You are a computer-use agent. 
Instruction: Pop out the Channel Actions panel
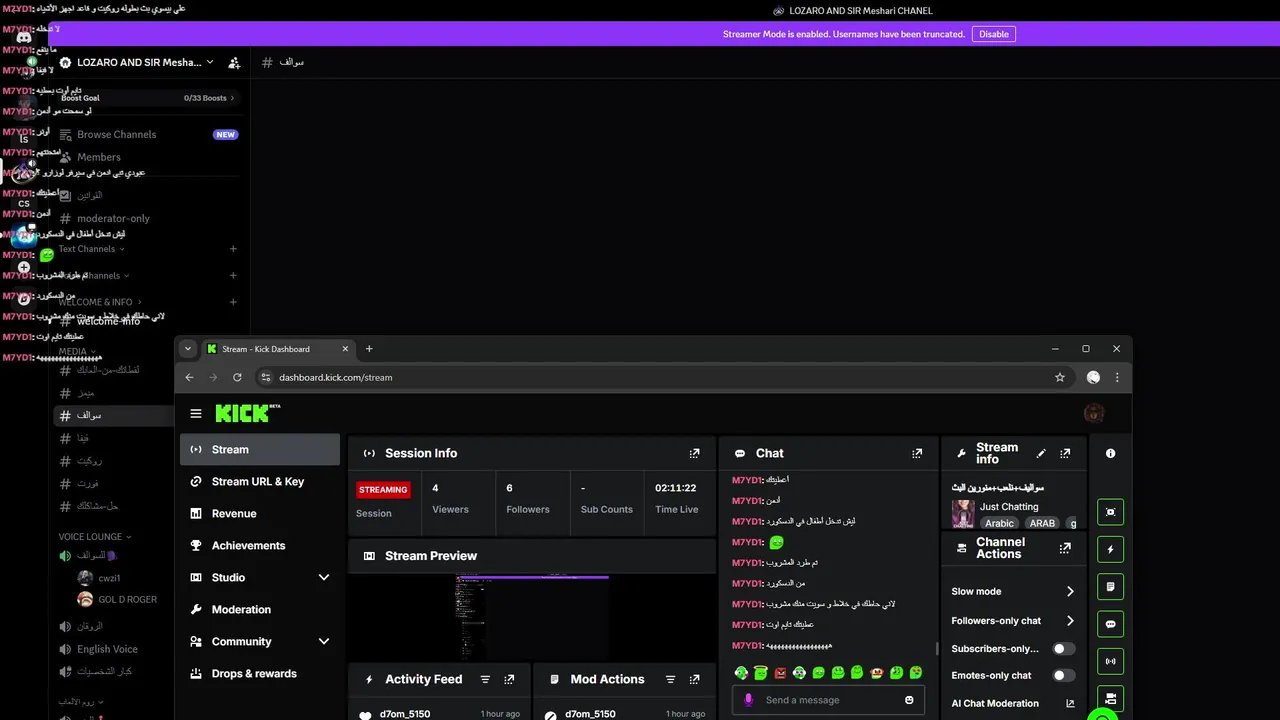pyautogui.click(x=1065, y=548)
